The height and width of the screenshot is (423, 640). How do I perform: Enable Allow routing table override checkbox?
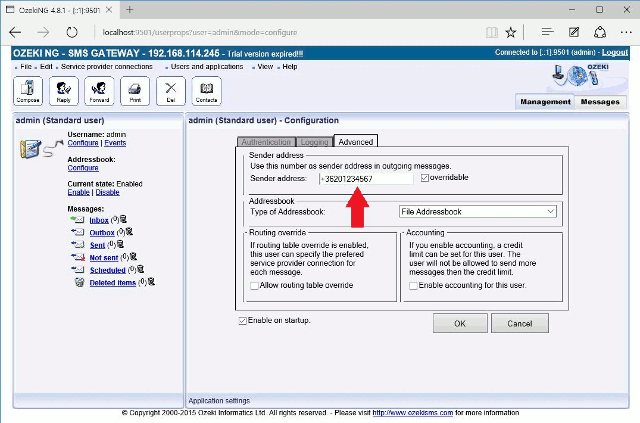254,285
